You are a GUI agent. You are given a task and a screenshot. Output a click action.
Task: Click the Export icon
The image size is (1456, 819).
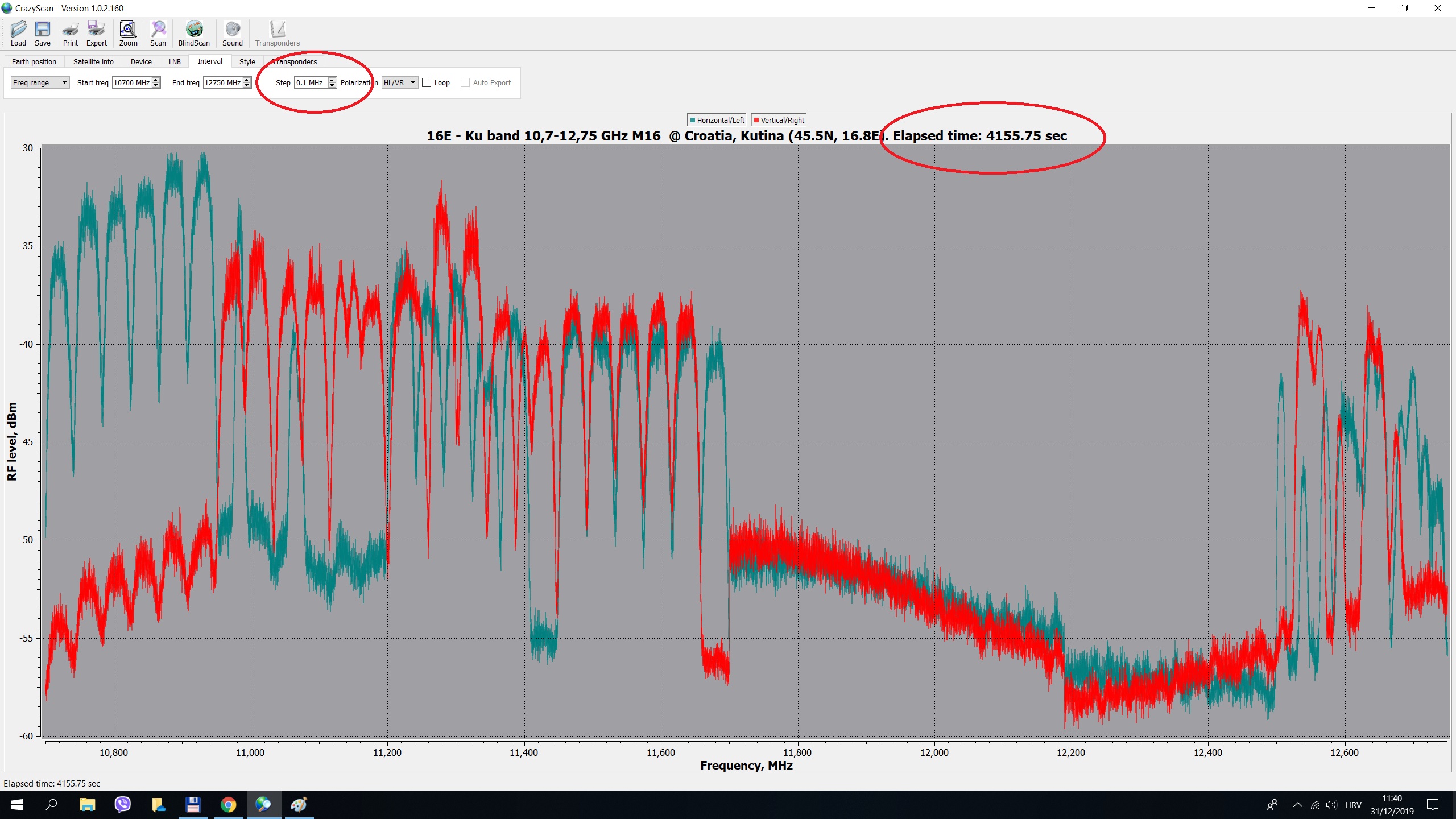coord(96,34)
